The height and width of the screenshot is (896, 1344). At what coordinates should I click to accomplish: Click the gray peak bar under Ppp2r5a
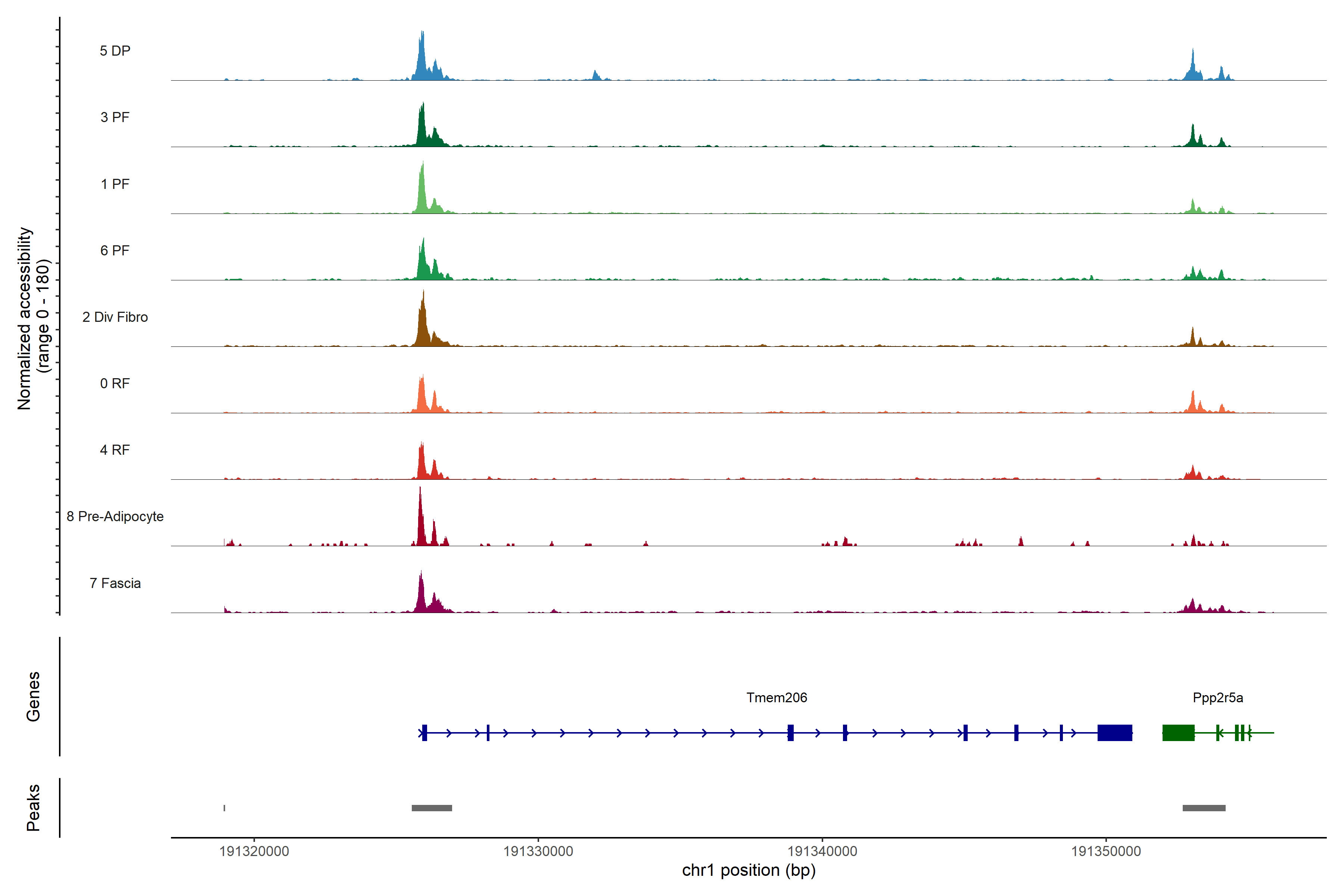tap(1204, 808)
